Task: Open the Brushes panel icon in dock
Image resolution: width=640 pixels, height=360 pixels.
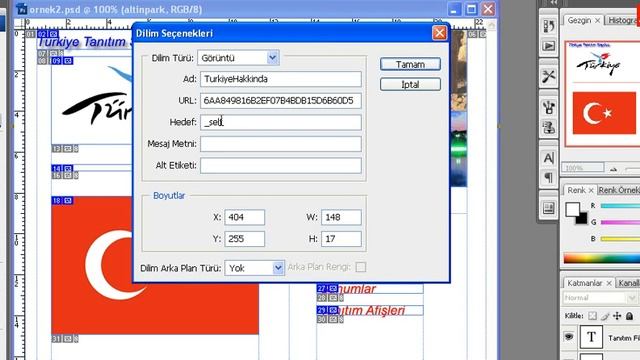Action: pos(549,107)
